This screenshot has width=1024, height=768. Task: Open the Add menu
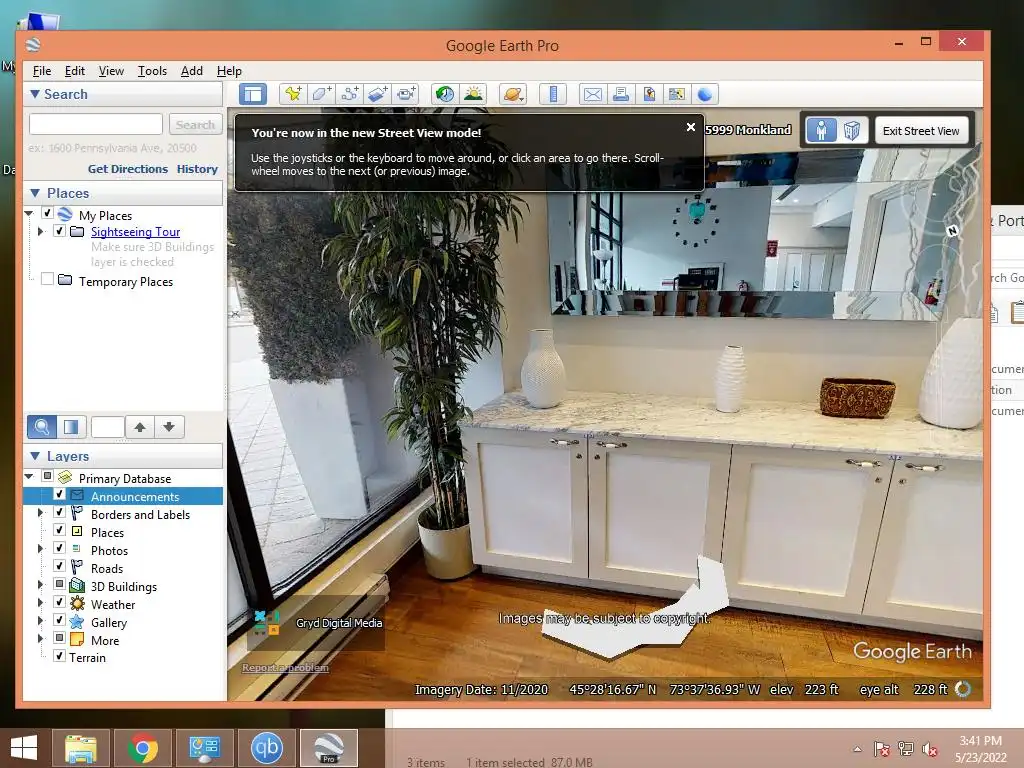click(191, 71)
